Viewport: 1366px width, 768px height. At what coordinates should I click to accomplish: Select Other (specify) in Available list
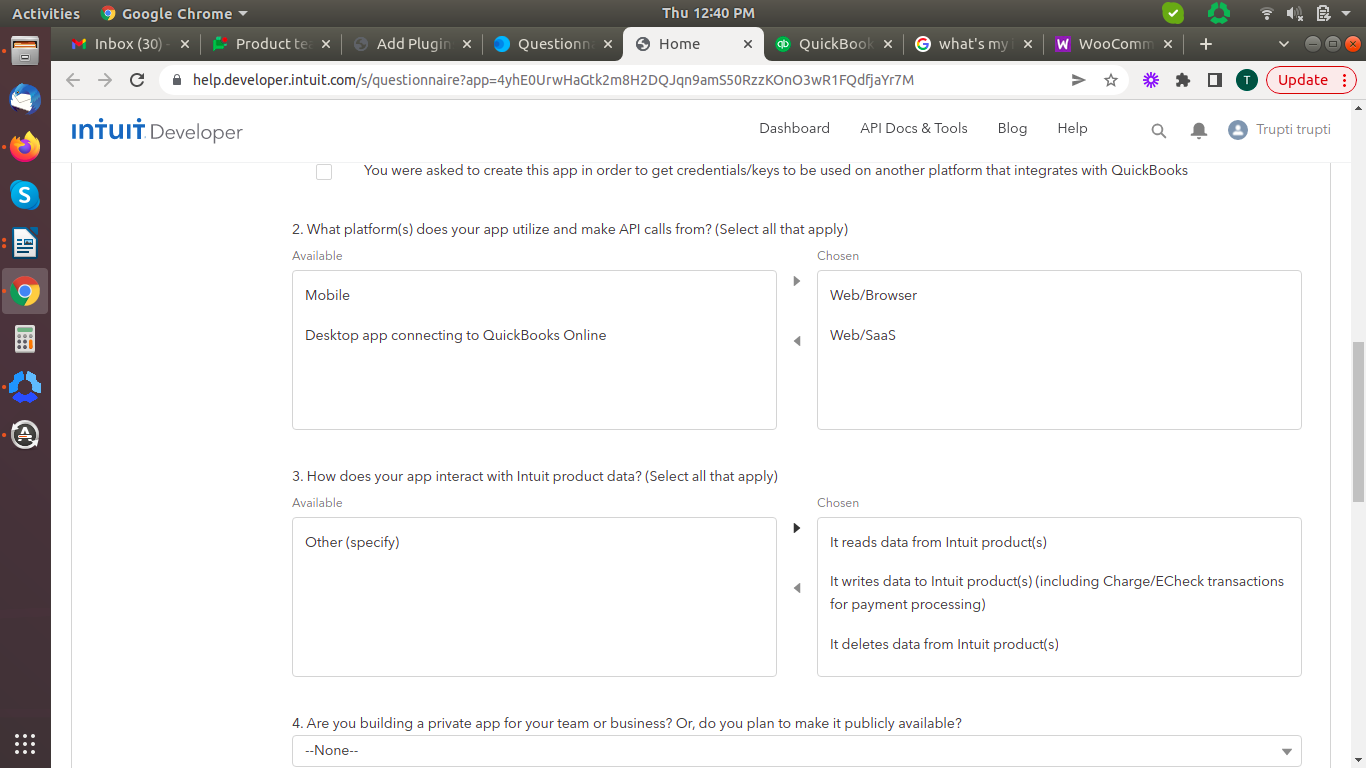352,542
